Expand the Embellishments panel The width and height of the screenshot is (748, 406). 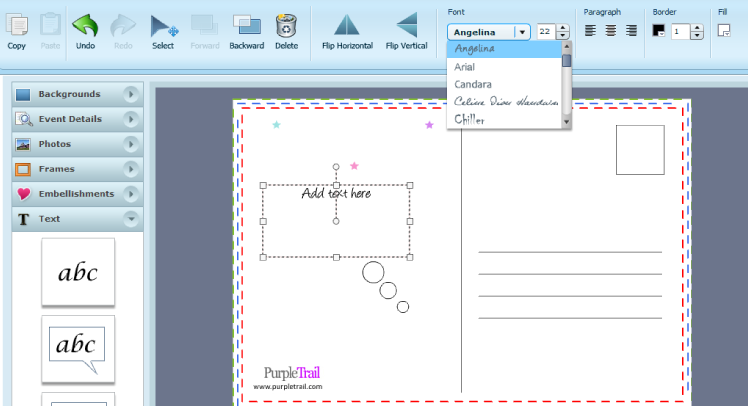131,194
